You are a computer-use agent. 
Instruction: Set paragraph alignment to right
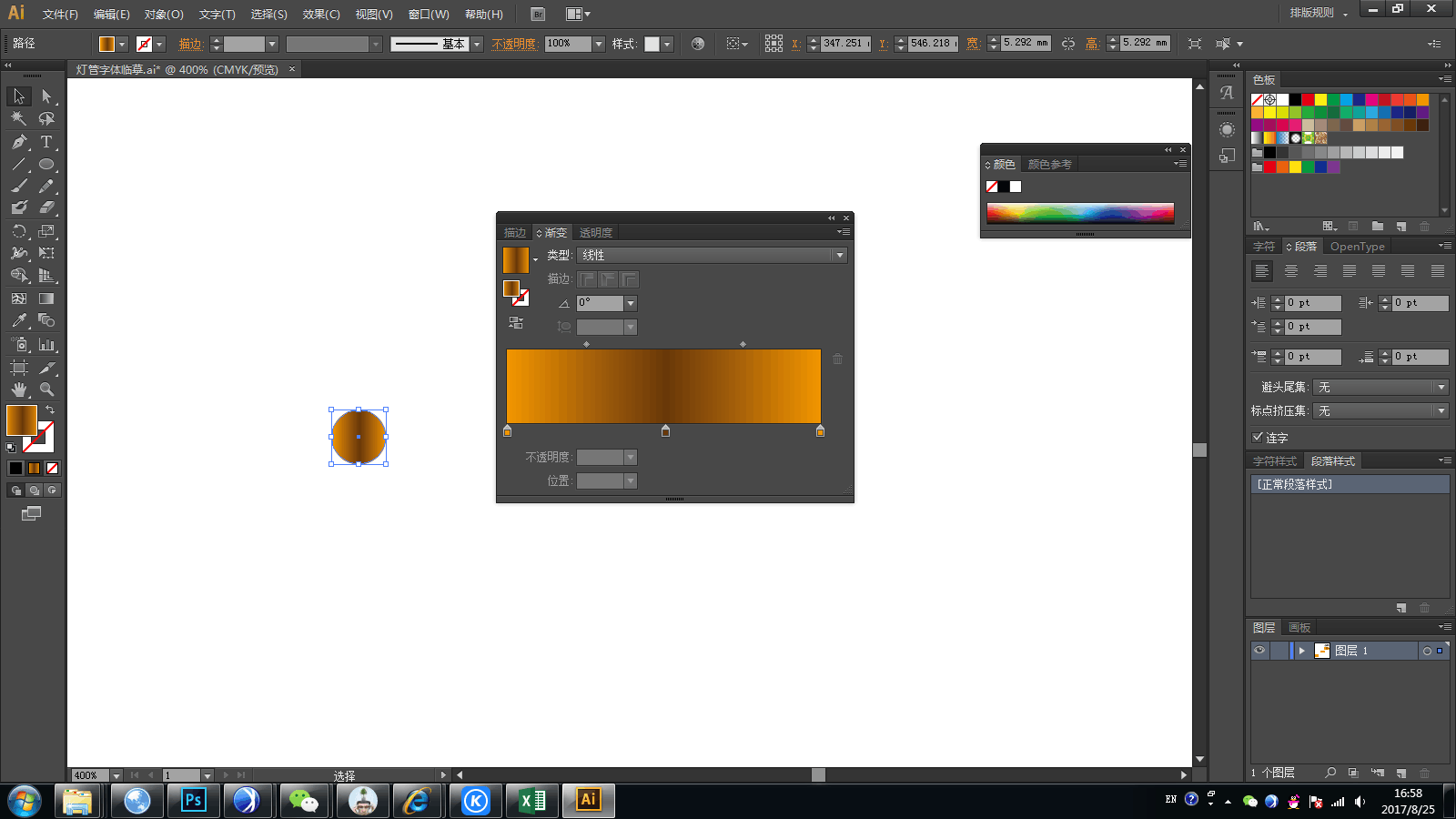(1320, 271)
